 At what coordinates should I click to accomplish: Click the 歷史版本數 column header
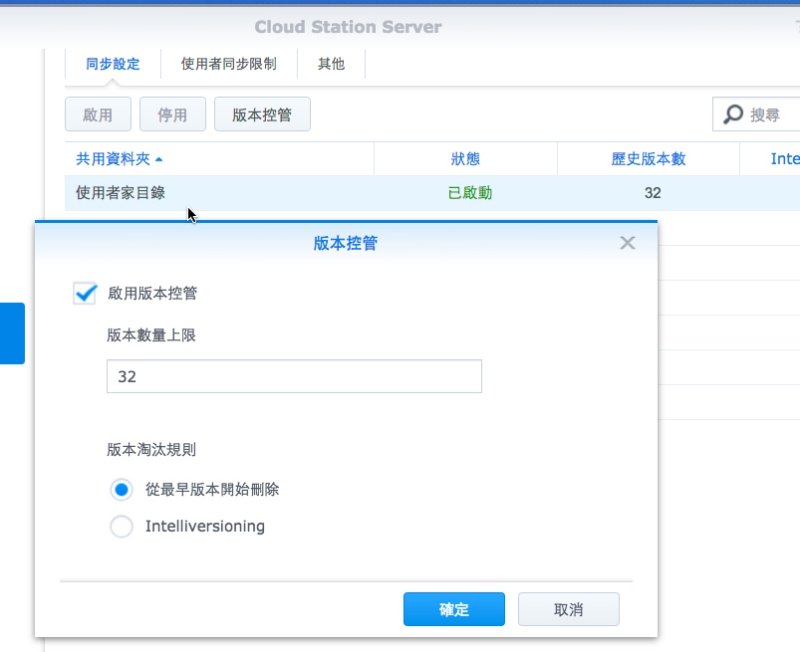pyautogui.click(x=648, y=159)
